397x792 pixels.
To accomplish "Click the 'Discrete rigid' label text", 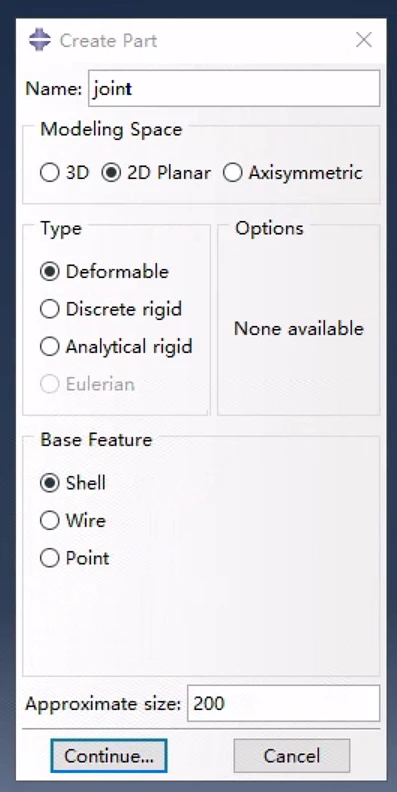I will tap(124, 309).
